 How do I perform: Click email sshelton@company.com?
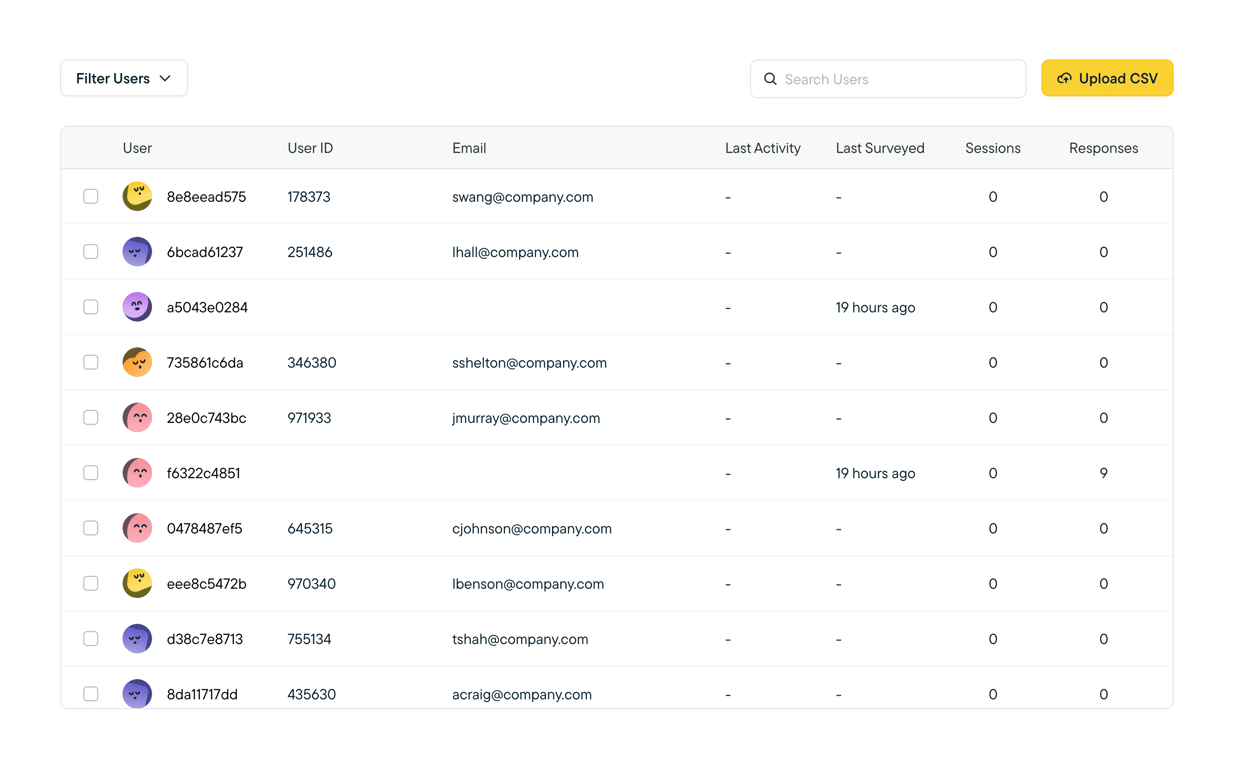pos(529,362)
